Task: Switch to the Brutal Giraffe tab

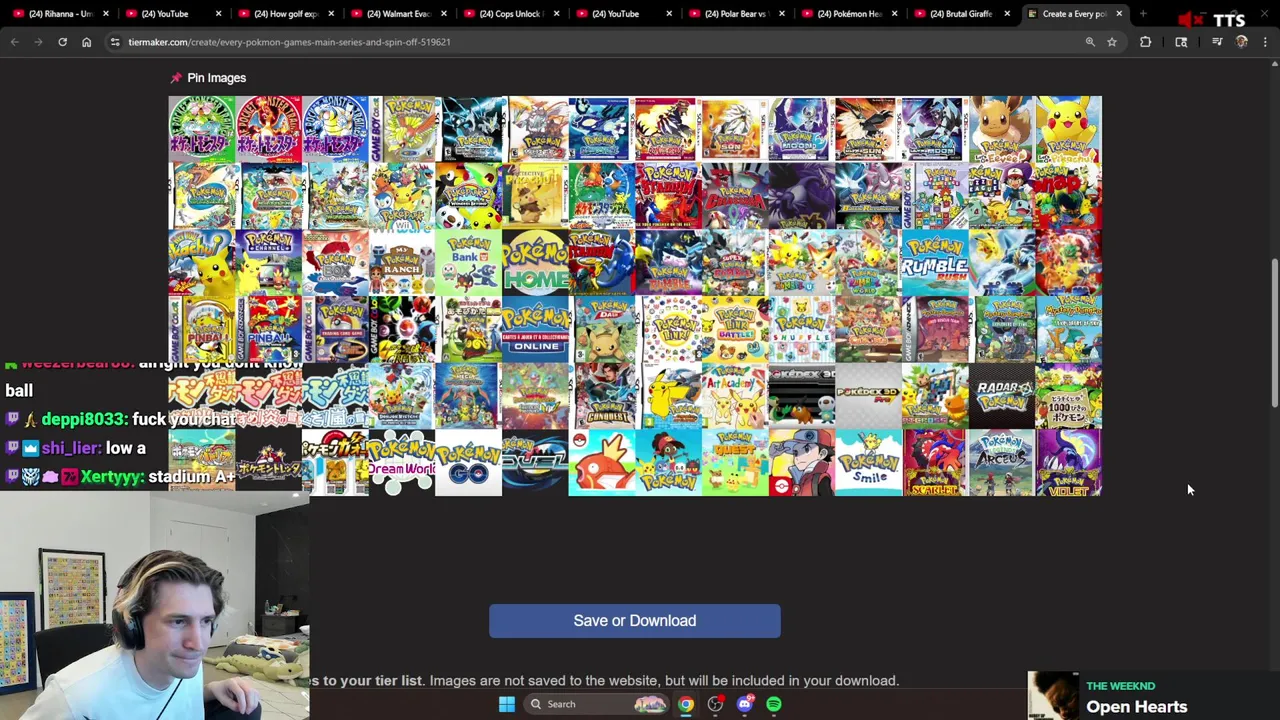Action: [961, 14]
